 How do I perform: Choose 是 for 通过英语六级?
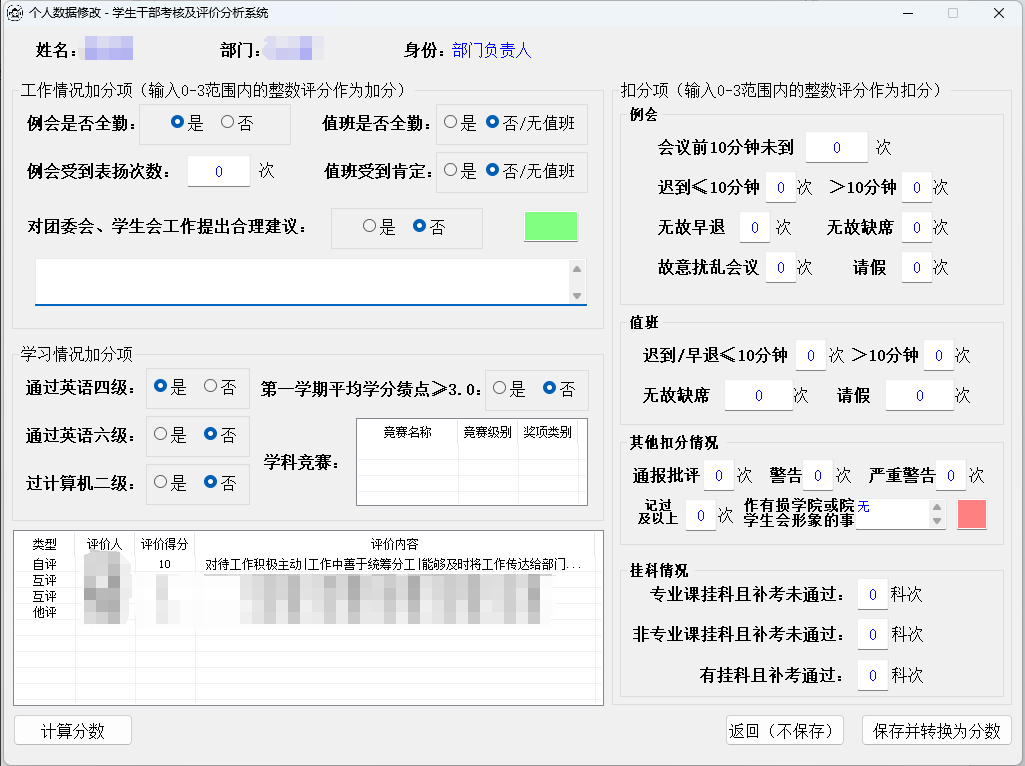[161, 434]
